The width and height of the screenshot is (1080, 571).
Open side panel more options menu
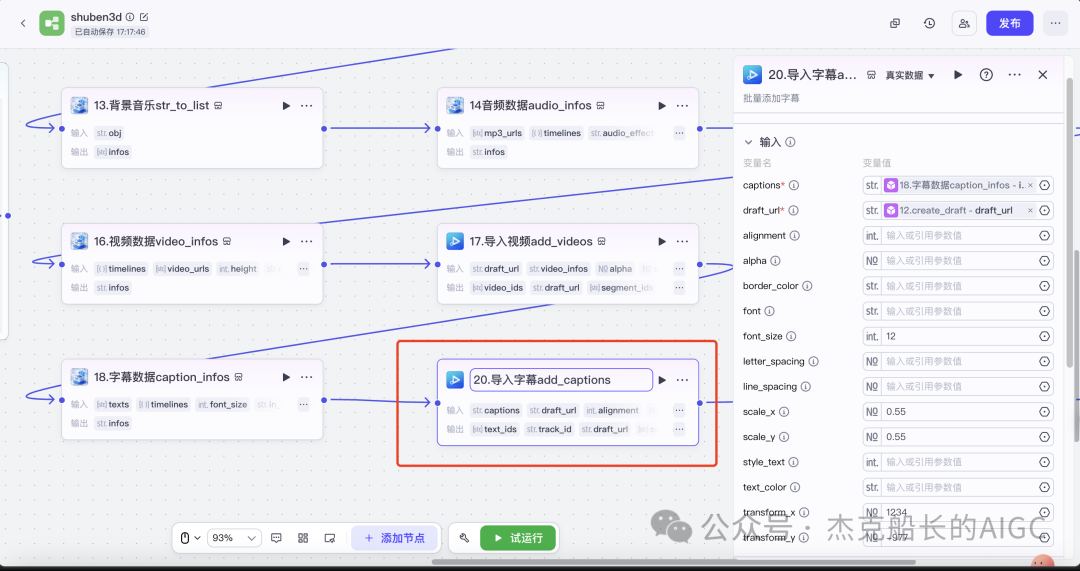(x=1015, y=74)
